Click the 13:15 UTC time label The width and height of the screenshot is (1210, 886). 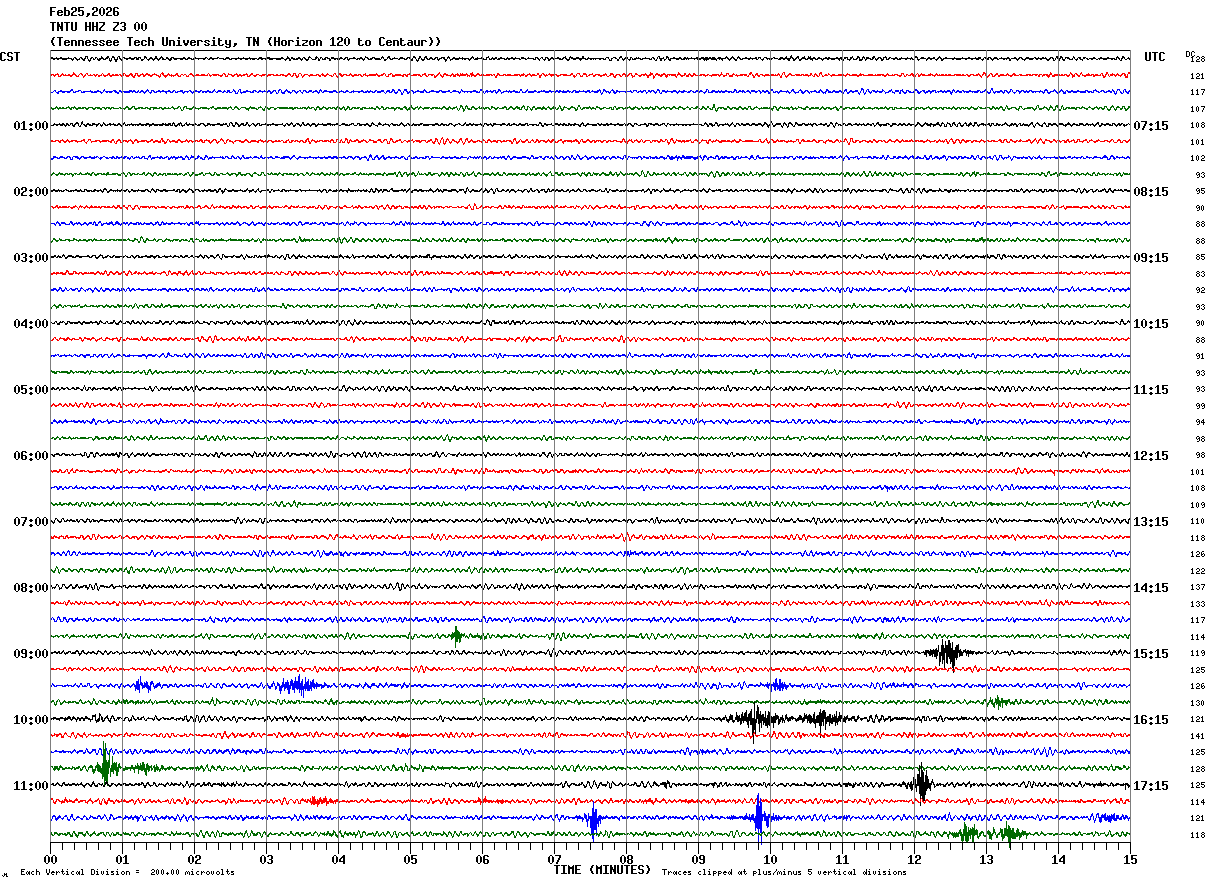[x=1150, y=522]
